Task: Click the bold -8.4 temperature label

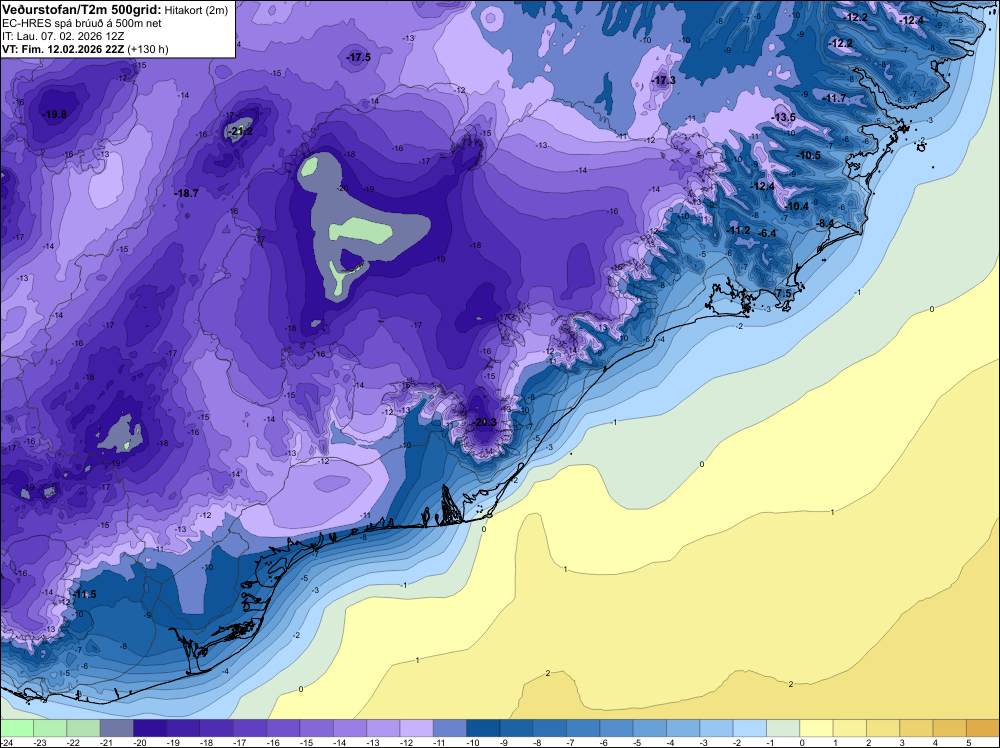Action: (x=825, y=223)
